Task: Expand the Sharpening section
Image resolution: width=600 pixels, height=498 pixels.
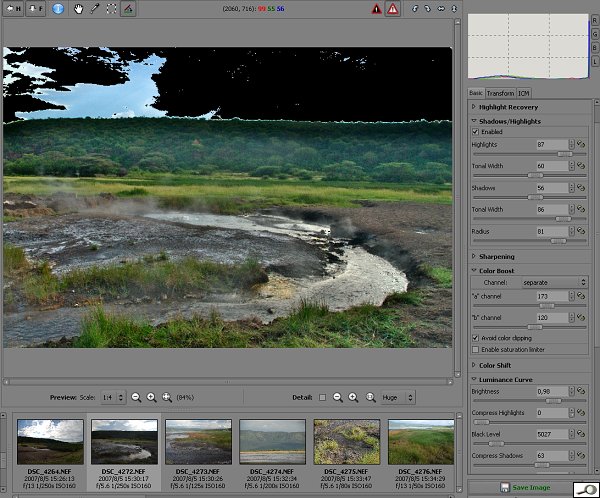Action: pyautogui.click(x=496, y=257)
